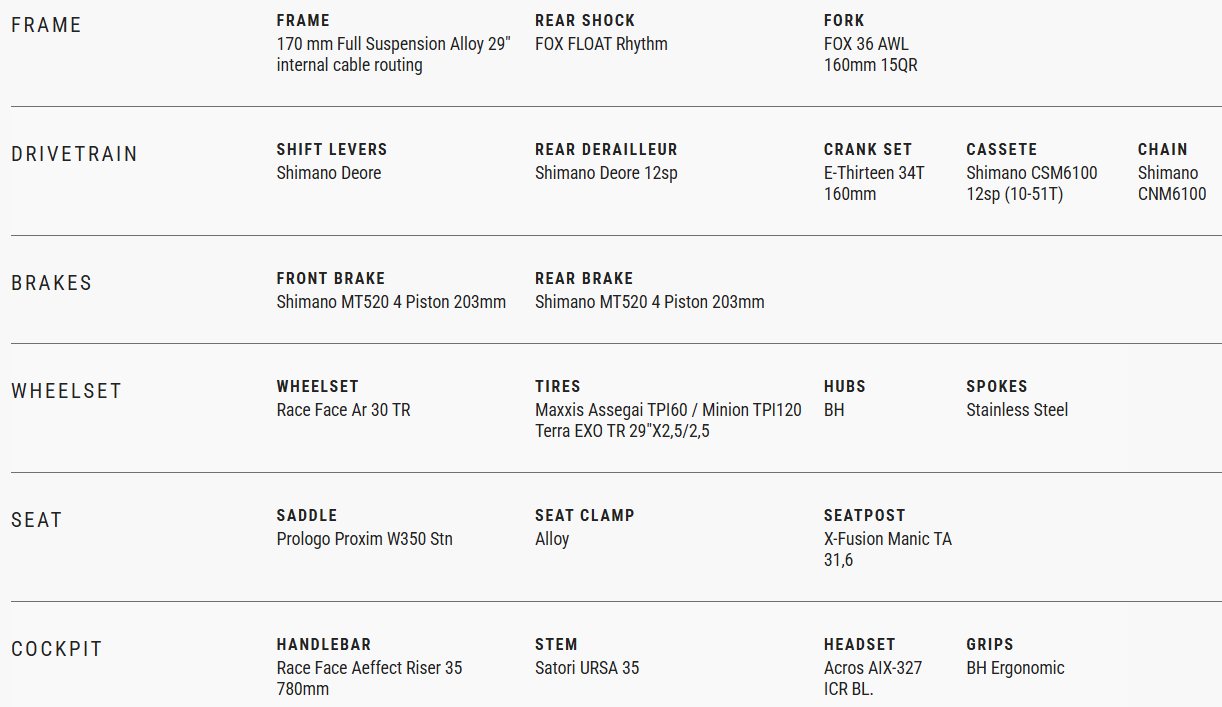Screen dimensions: 1222x707
Task: Click the FORK spec label
Action: point(844,20)
